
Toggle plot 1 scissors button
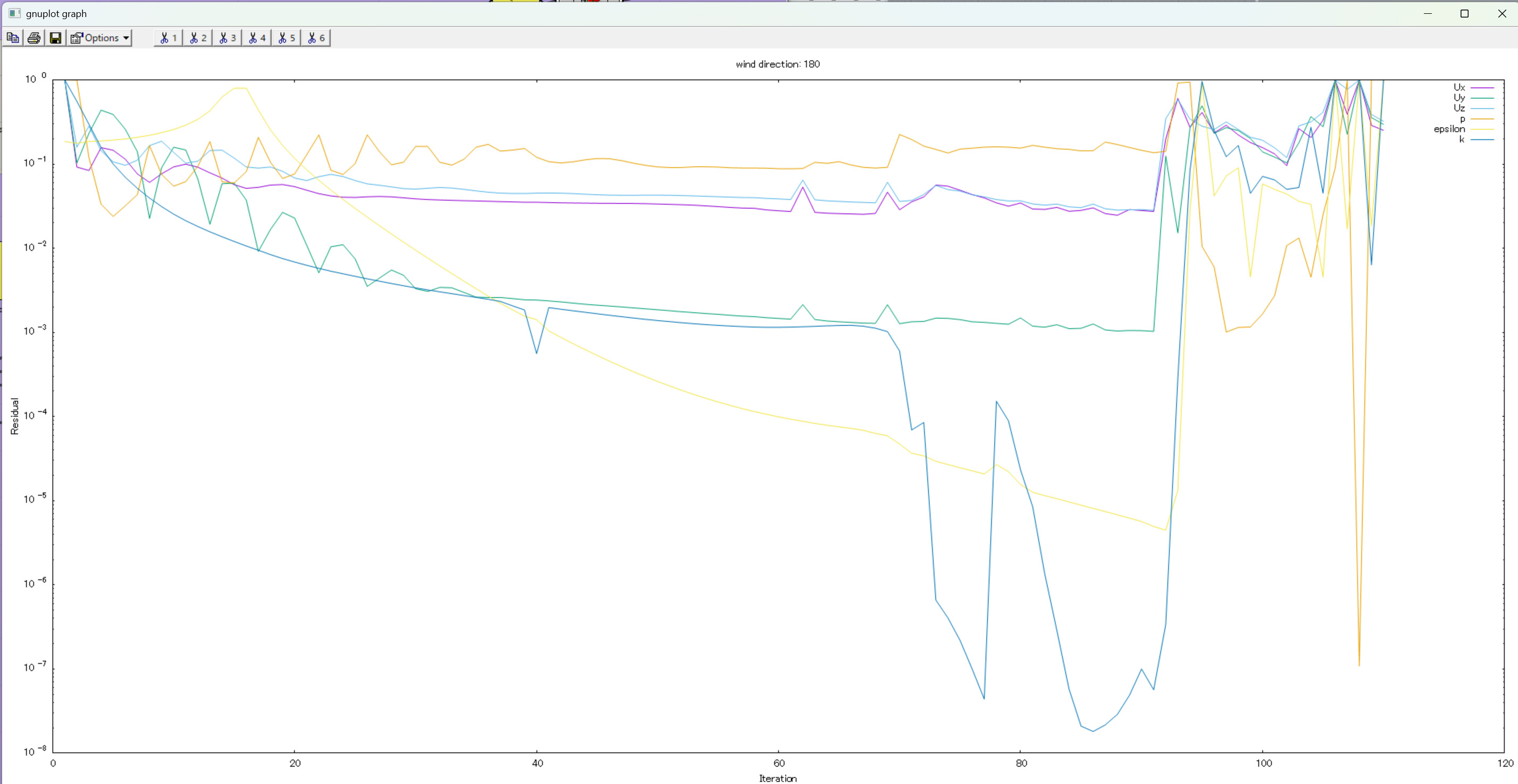169,38
